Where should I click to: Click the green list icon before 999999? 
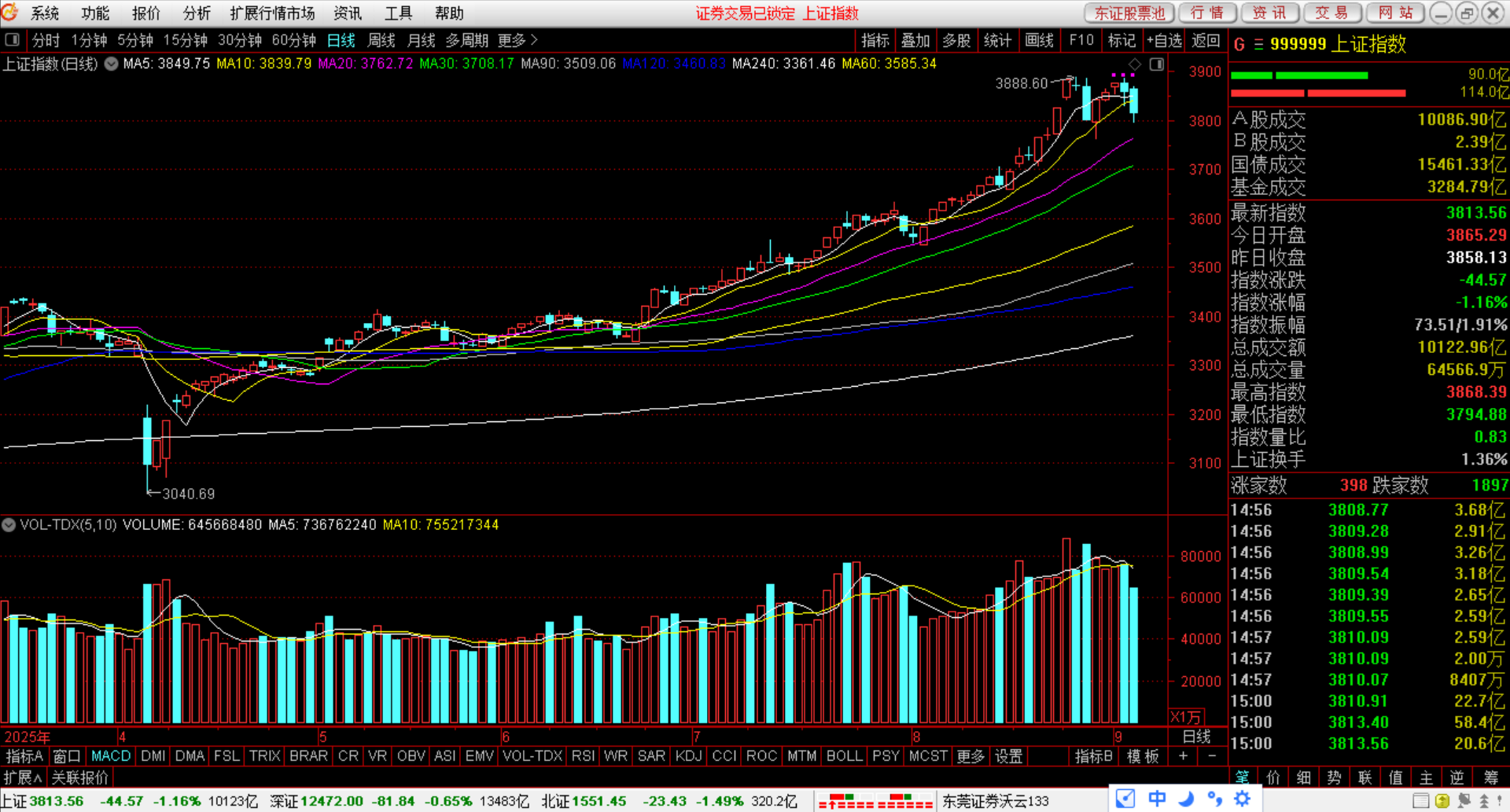1258,45
